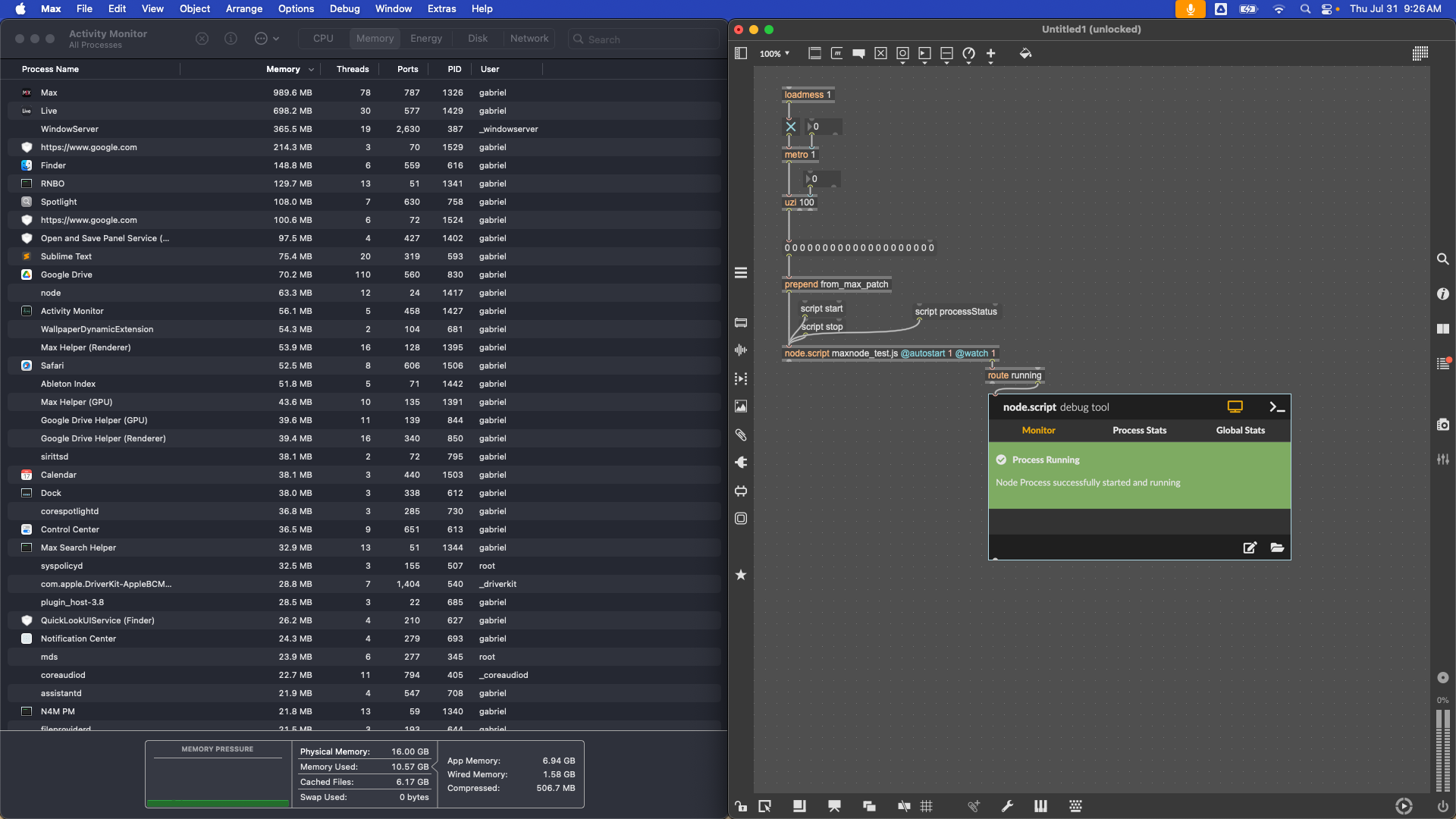This screenshot has height=819, width=1456.
Task: Open the Reference book icon in right sidebar
Action: [x=1442, y=329]
